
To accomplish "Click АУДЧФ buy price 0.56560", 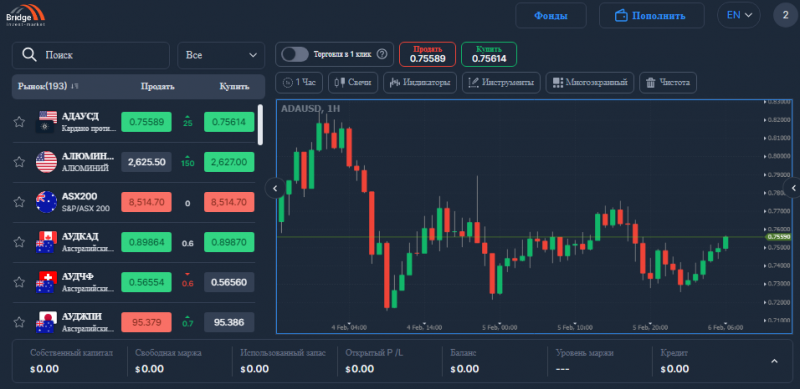I will [x=229, y=282].
